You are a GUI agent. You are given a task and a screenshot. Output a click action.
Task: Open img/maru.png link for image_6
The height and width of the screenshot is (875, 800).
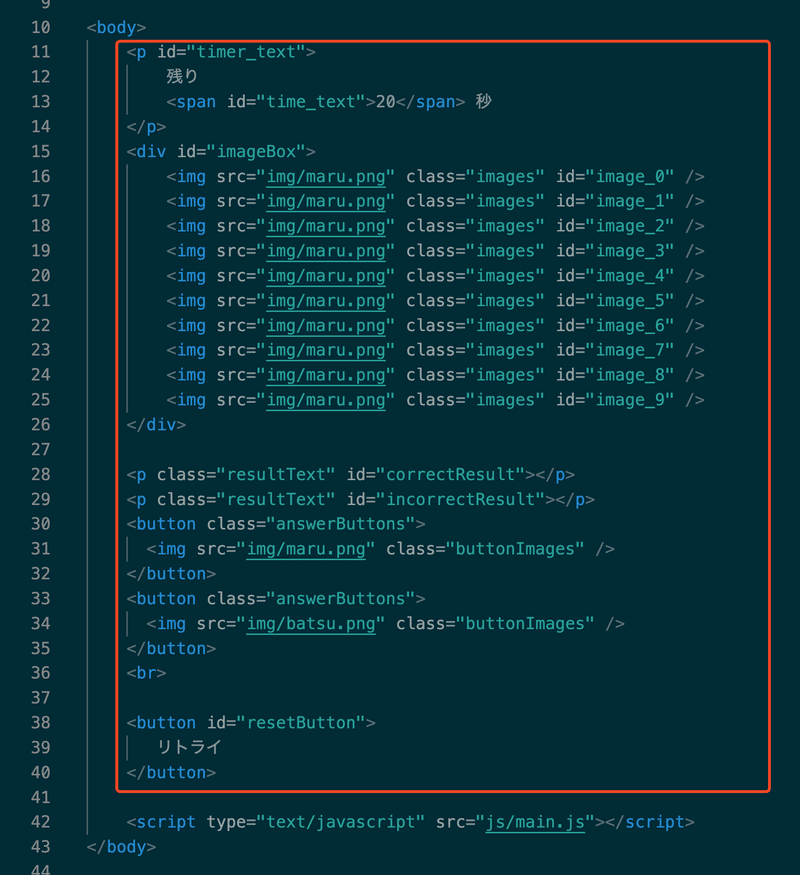[326, 325]
